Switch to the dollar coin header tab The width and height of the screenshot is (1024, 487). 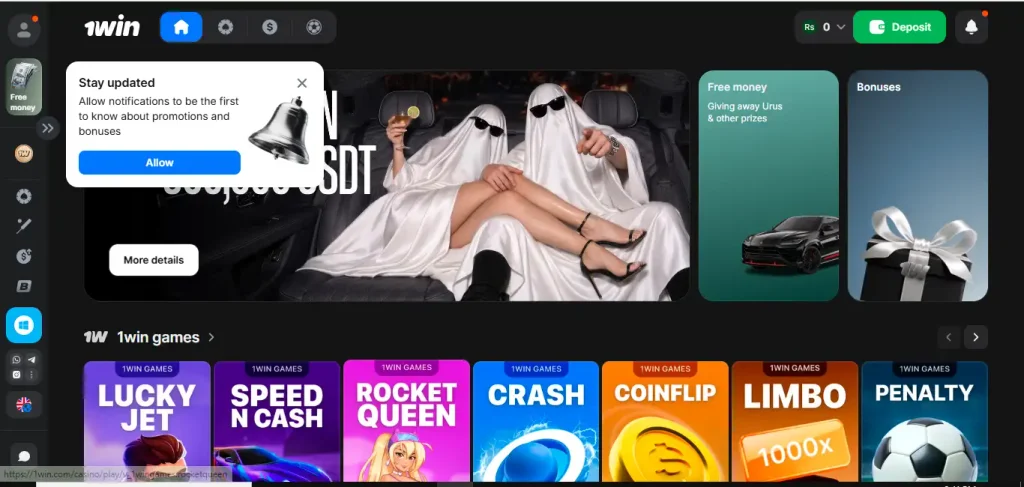point(270,27)
